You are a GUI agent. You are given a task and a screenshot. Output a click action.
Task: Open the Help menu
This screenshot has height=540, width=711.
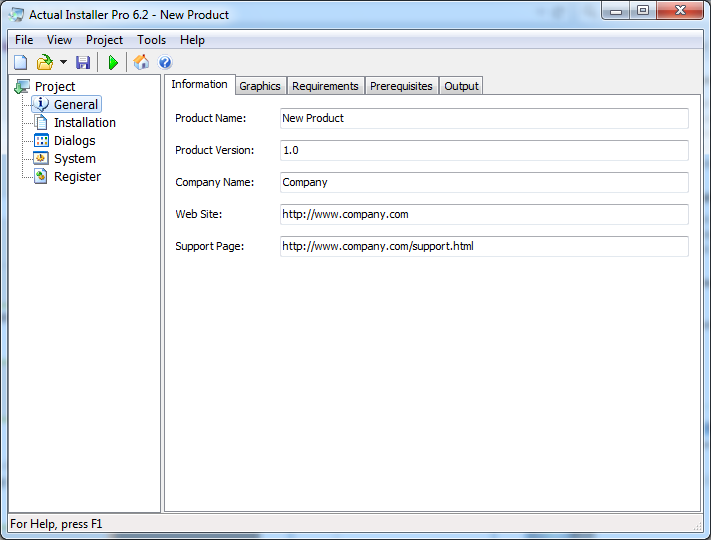pyautogui.click(x=192, y=40)
